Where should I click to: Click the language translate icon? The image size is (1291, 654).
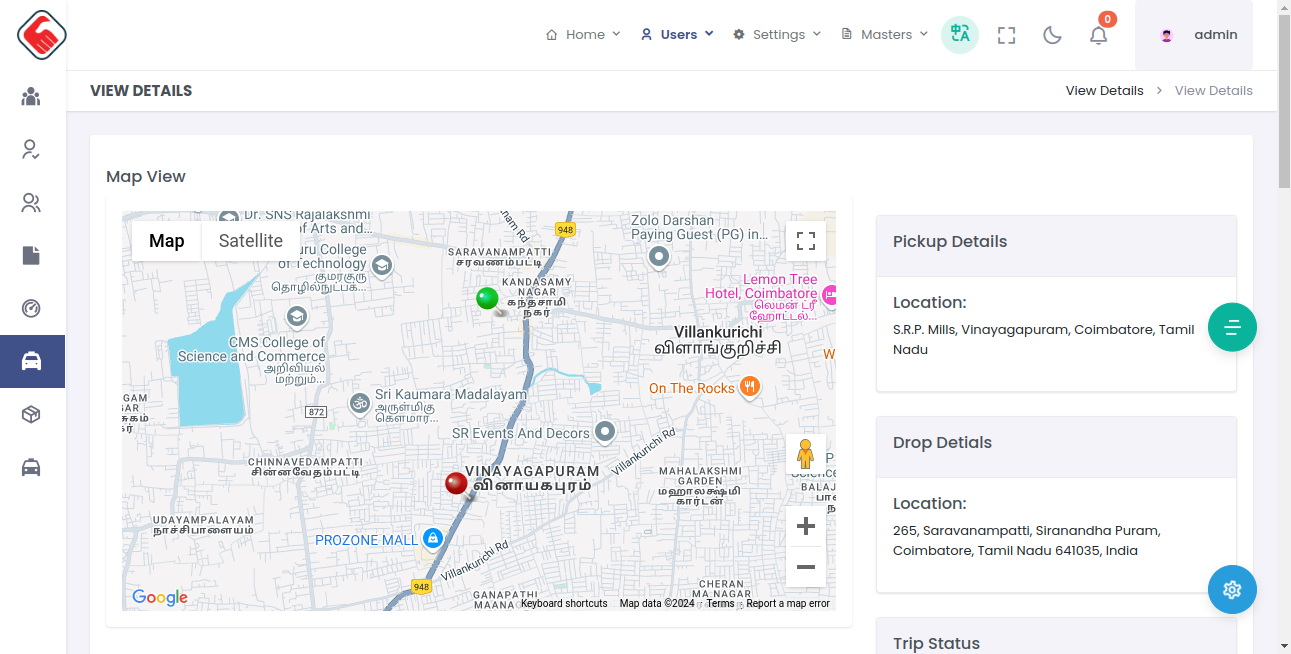pos(960,35)
